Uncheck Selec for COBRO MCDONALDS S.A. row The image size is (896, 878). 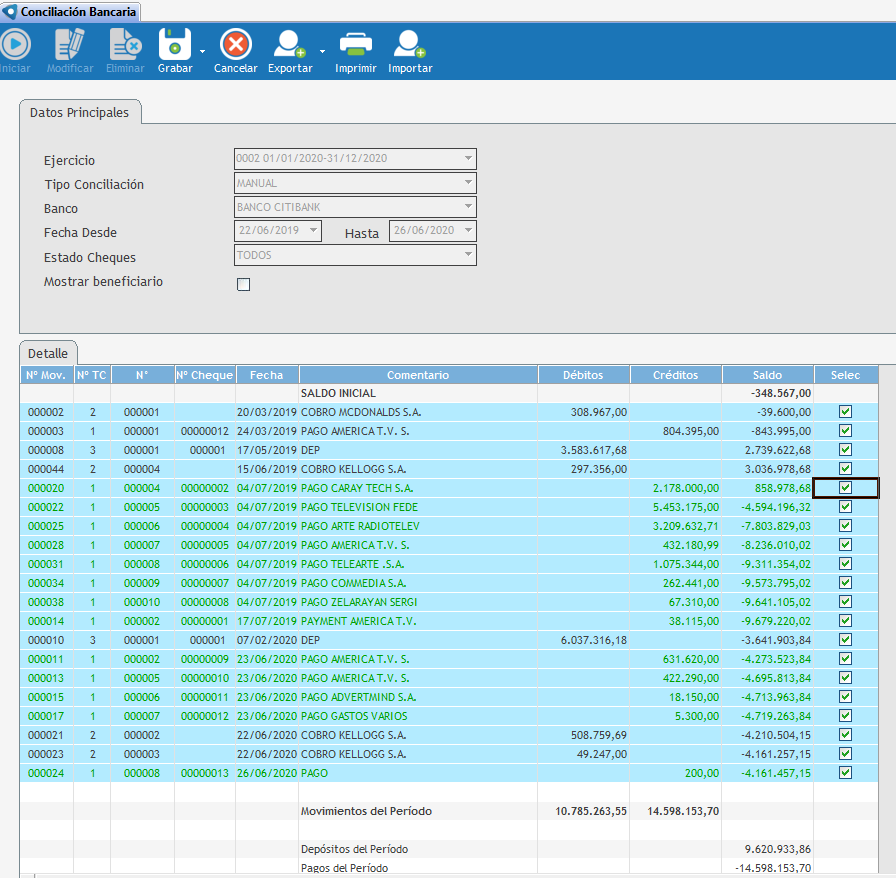coord(845,412)
